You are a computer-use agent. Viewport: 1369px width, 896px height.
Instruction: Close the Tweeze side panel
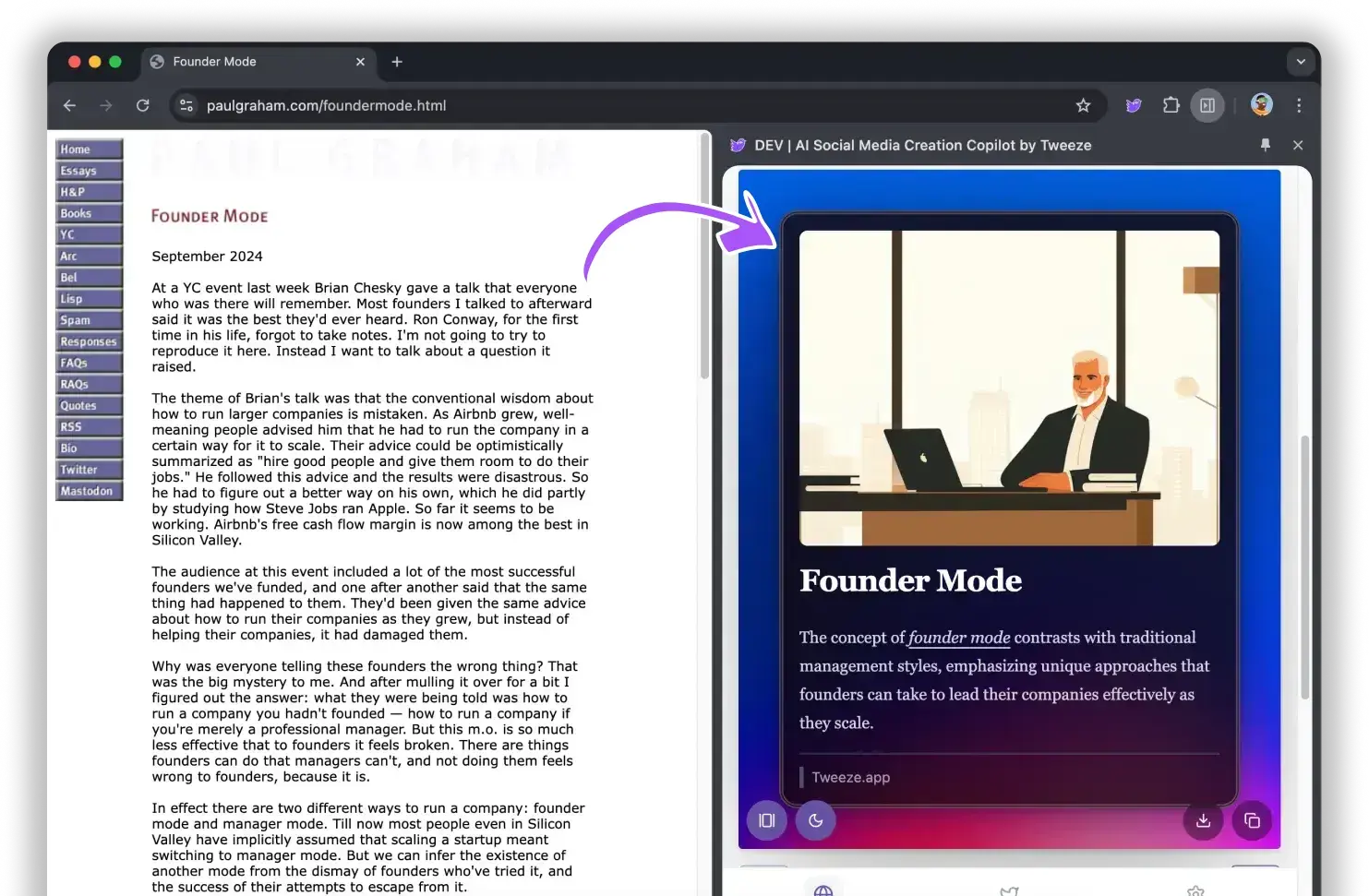tap(1298, 145)
